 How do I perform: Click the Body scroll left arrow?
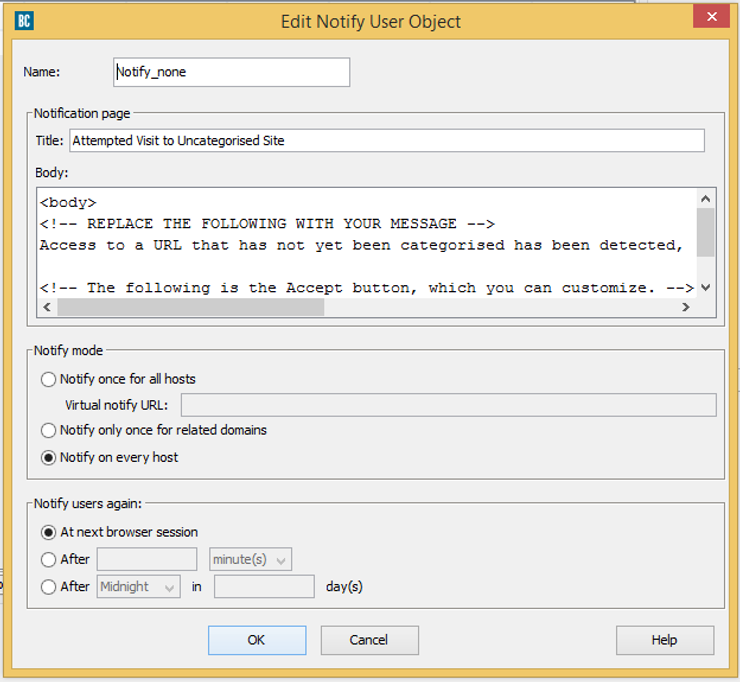pos(47,307)
